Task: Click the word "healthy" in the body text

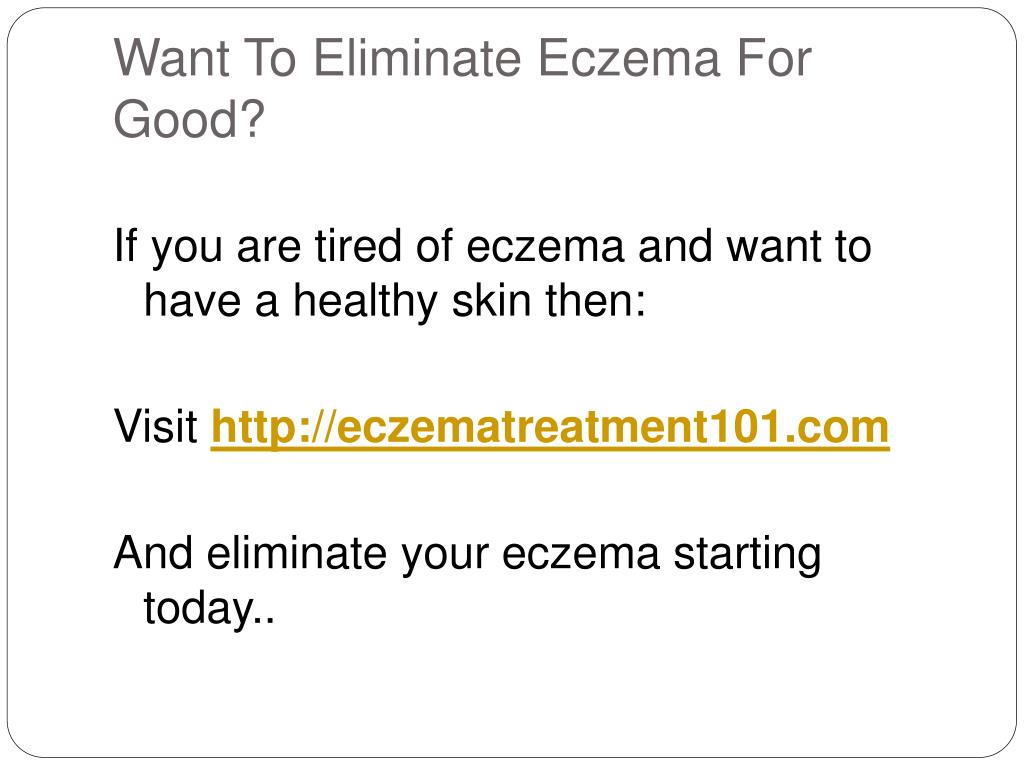Action: click(365, 302)
